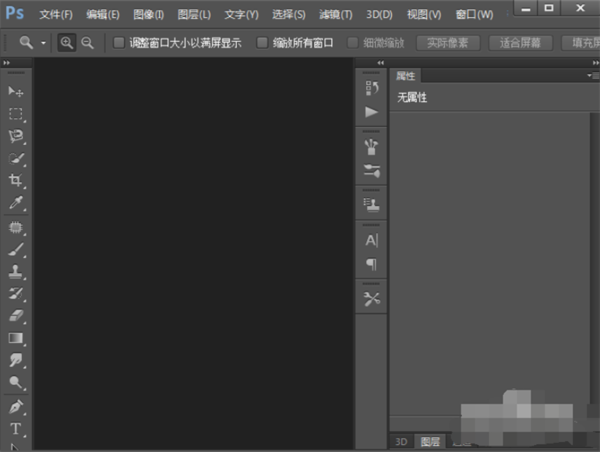Click the 适合屏幕 button

(520, 43)
